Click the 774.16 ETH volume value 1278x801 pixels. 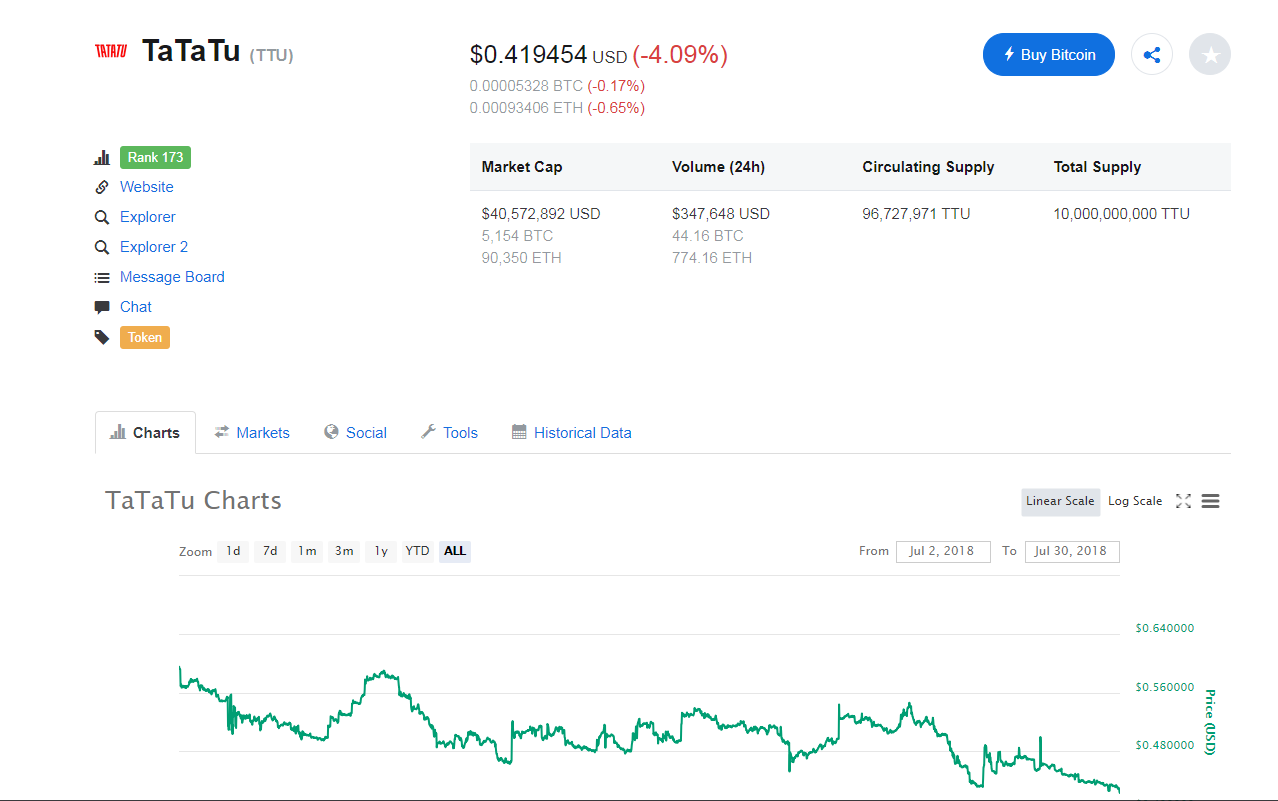coord(712,258)
